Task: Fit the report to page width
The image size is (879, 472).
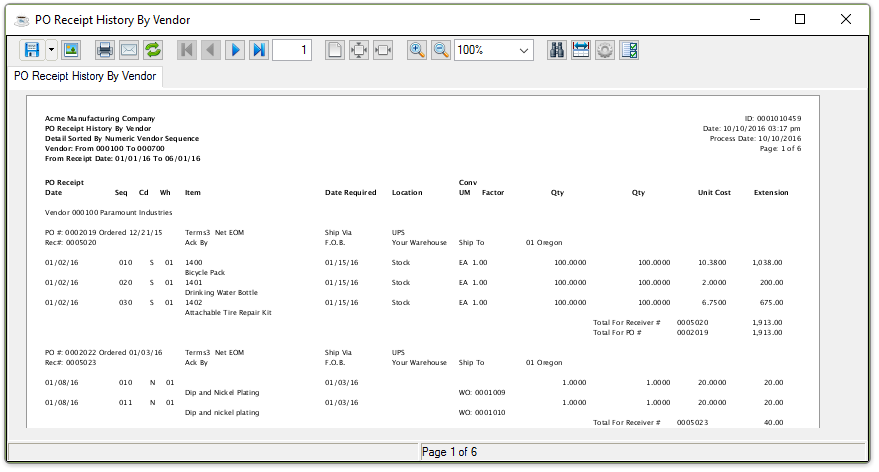Action: (x=383, y=50)
